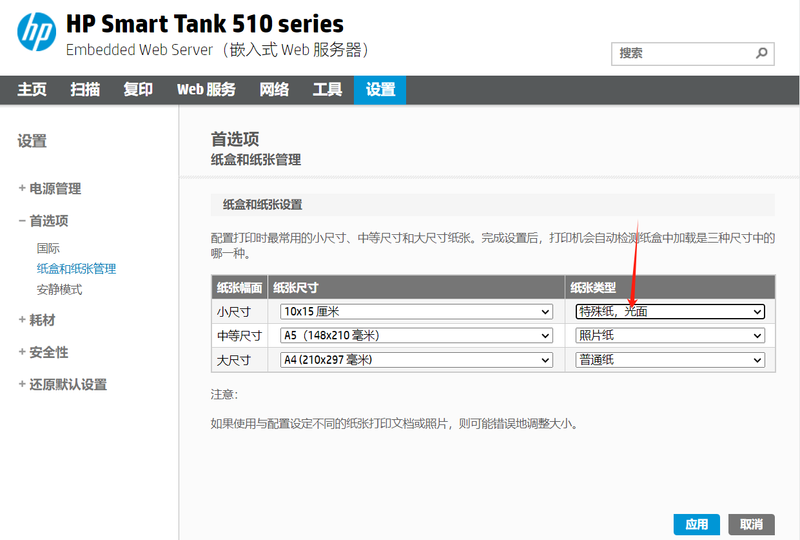Viewport: 800px width, 540px height.
Task: Open 纸盒和纸张管理 in sidebar
Action: coord(77,269)
